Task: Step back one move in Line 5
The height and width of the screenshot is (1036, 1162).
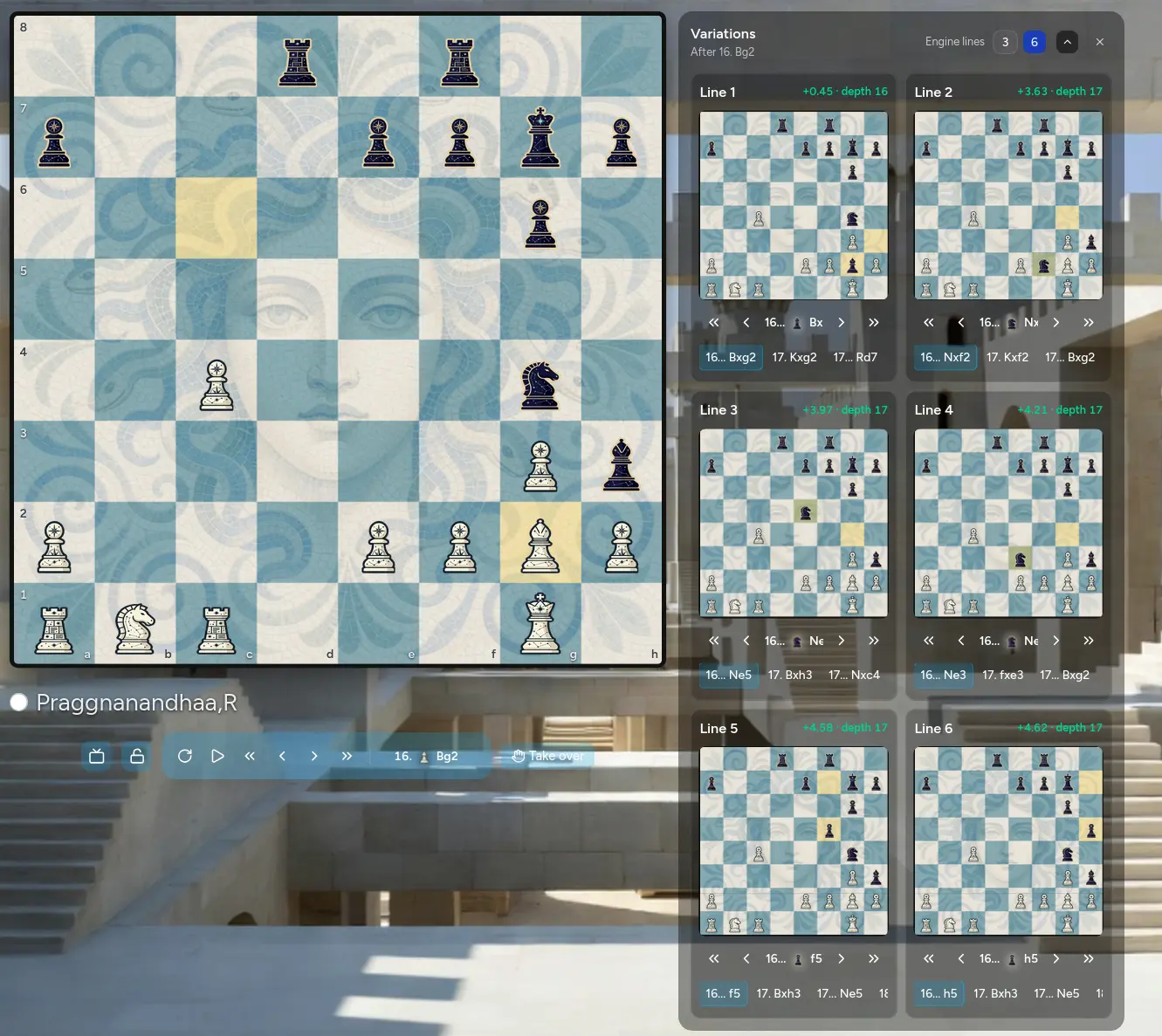Action: click(746, 958)
